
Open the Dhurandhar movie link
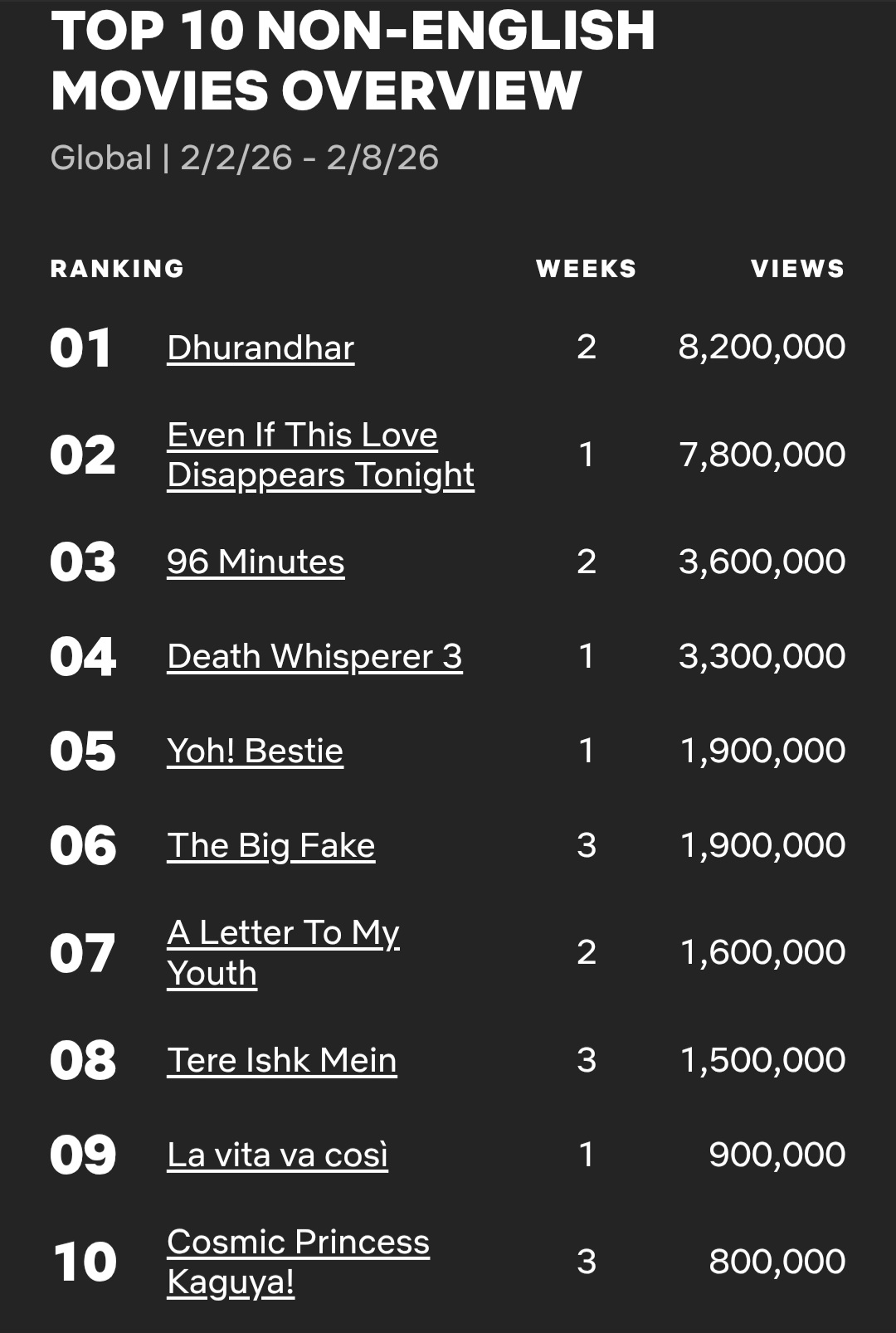tap(261, 348)
